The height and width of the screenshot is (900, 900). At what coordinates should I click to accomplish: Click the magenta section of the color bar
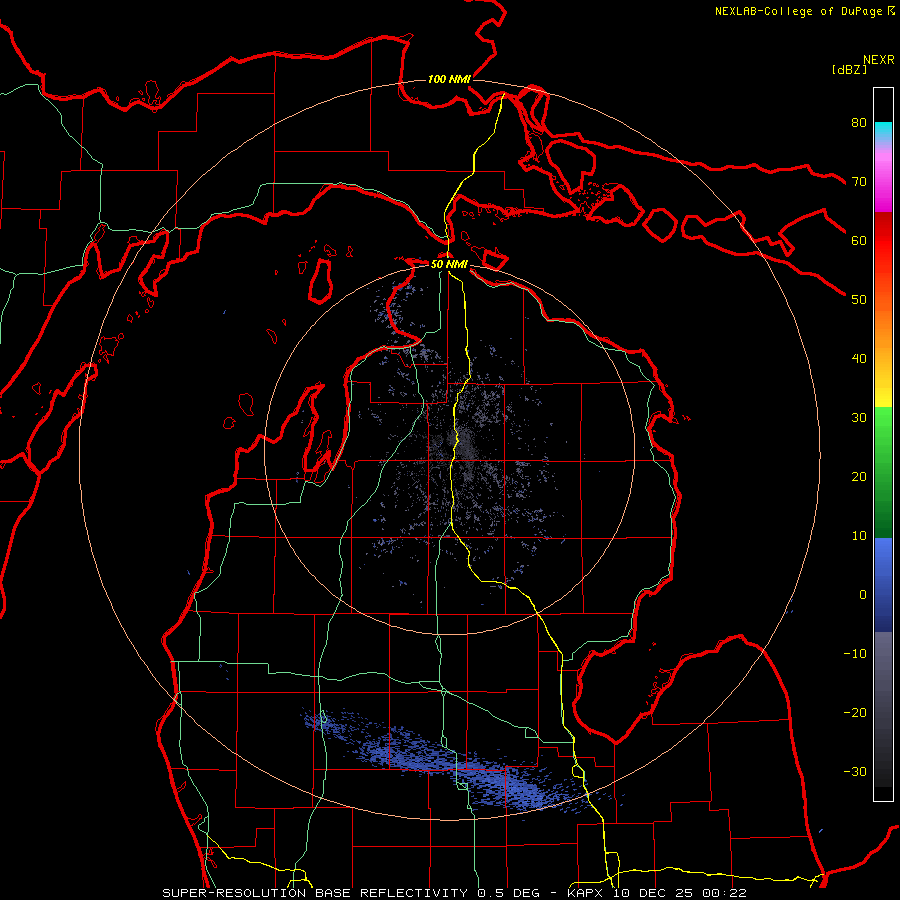[883, 184]
